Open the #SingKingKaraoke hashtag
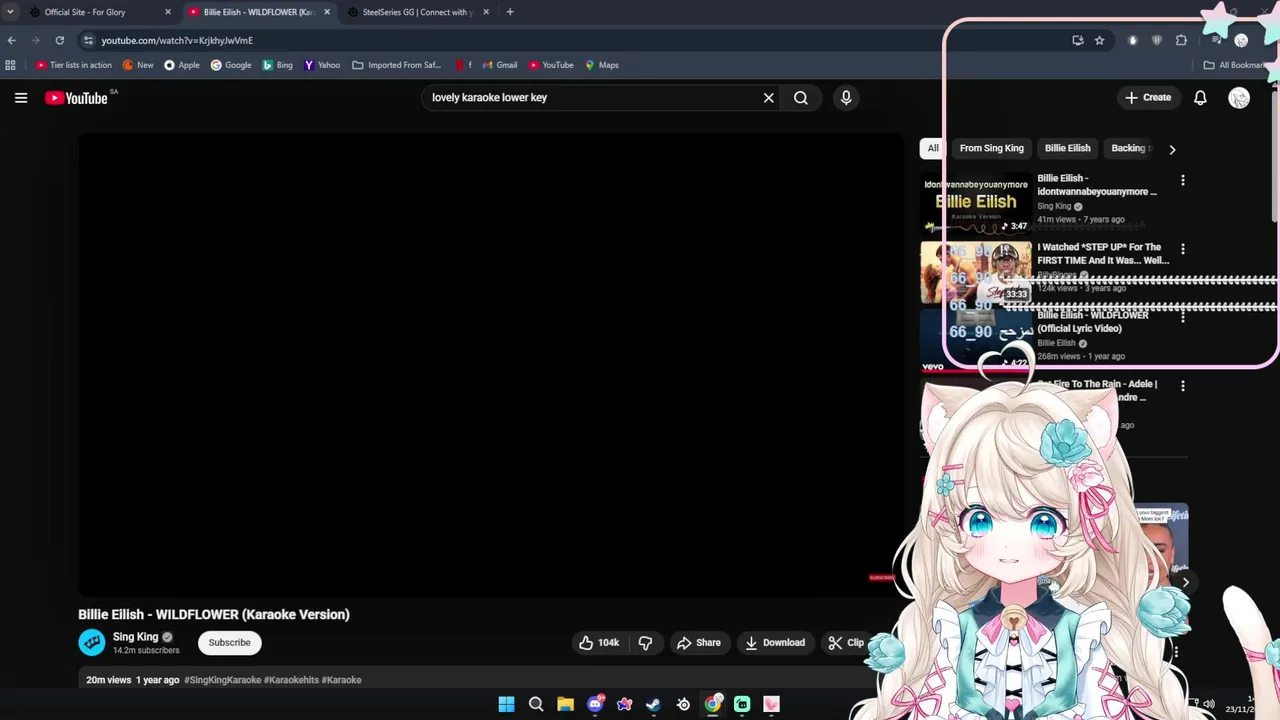Viewport: 1280px width, 720px height. tap(222, 680)
